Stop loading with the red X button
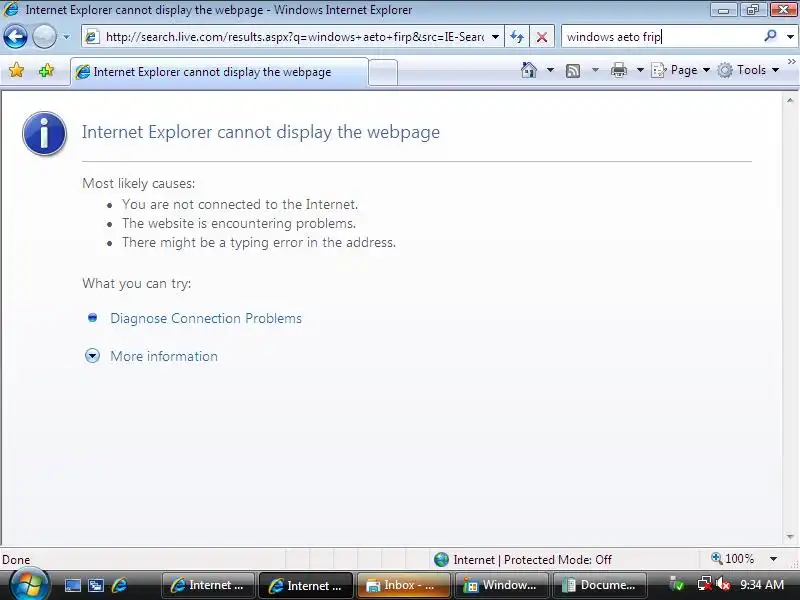800x600 pixels. click(x=542, y=37)
